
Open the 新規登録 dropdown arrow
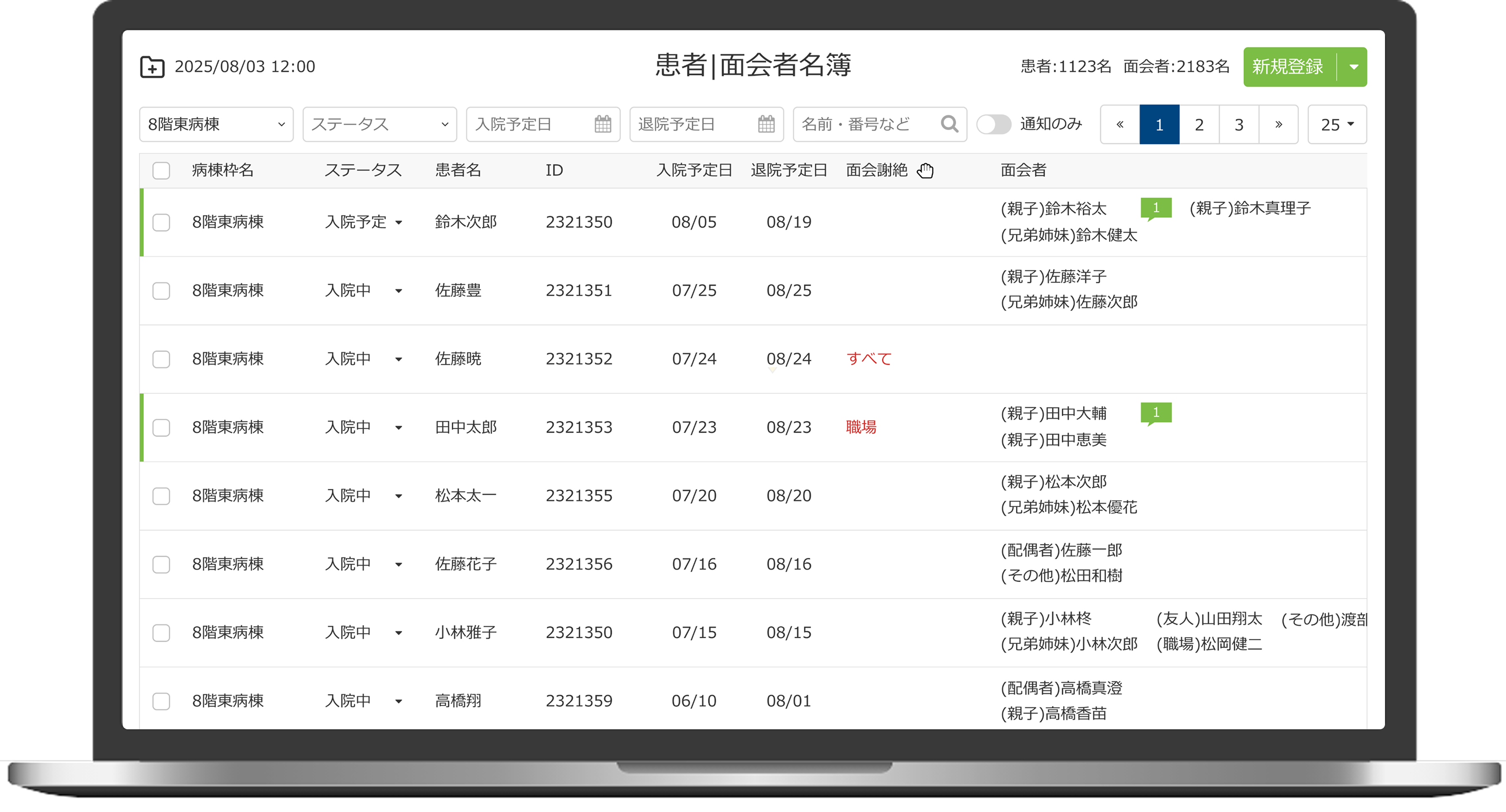click(1353, 67)
